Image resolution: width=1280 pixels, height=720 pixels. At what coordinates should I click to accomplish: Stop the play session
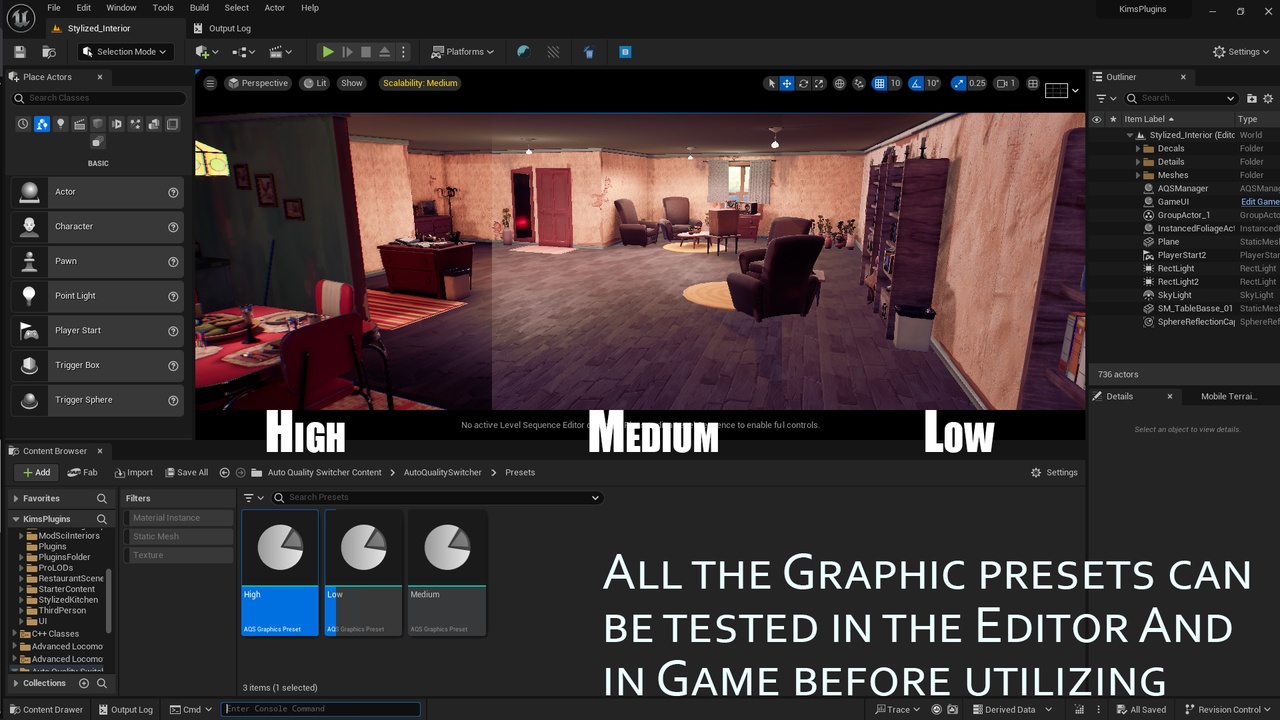click(x=366, y=52)
